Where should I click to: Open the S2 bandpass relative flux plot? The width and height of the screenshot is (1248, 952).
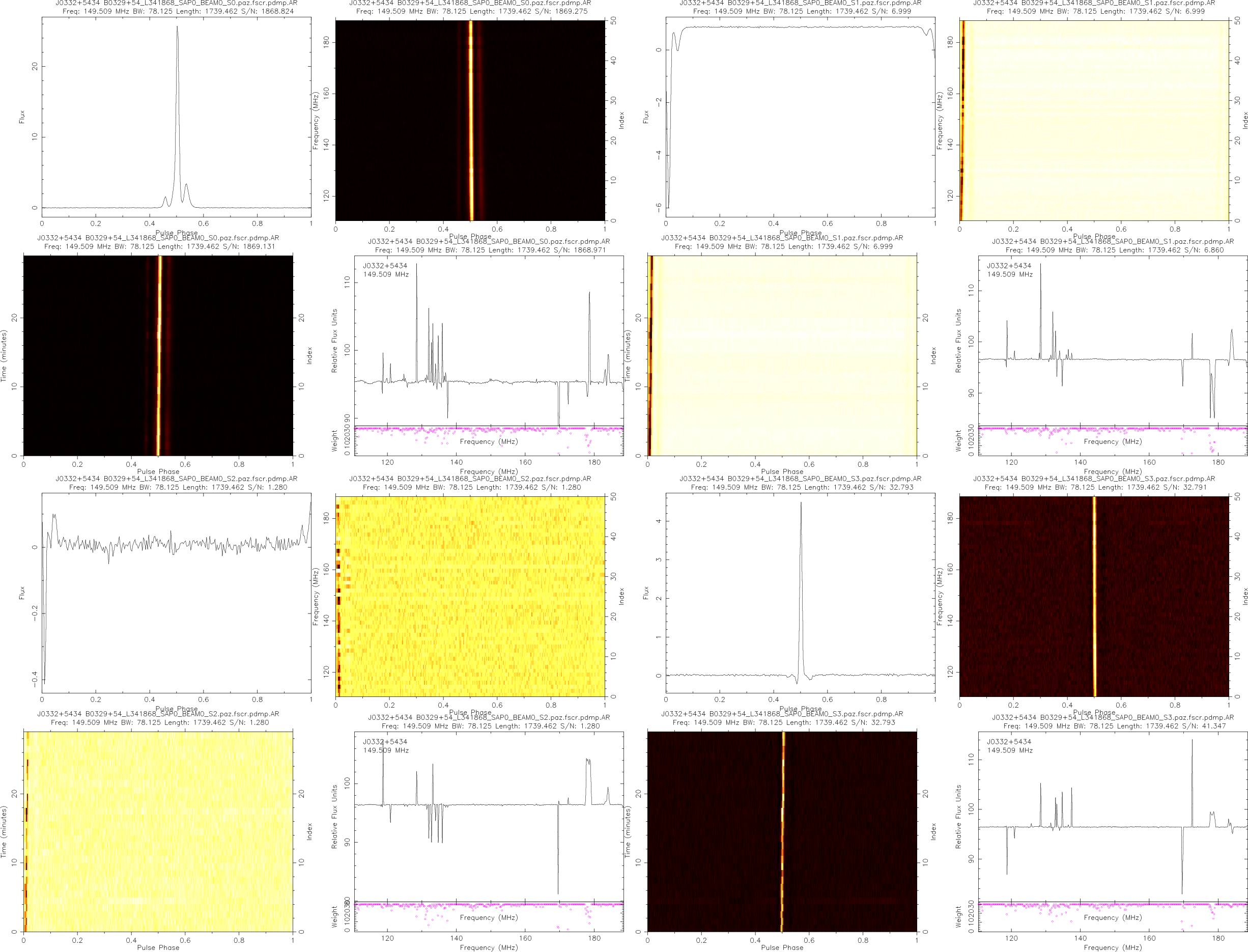coord(488,816)
